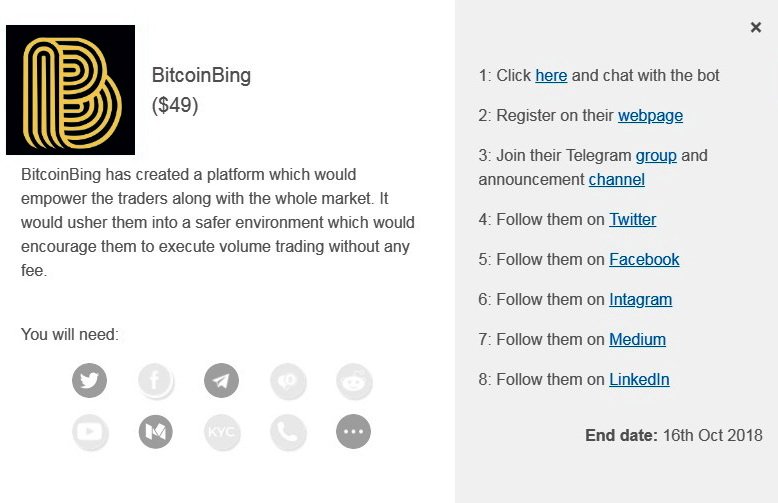778x503 pixels.
Task: Click the faded Facebook requirement icon
Action: (x=156, y=380)
